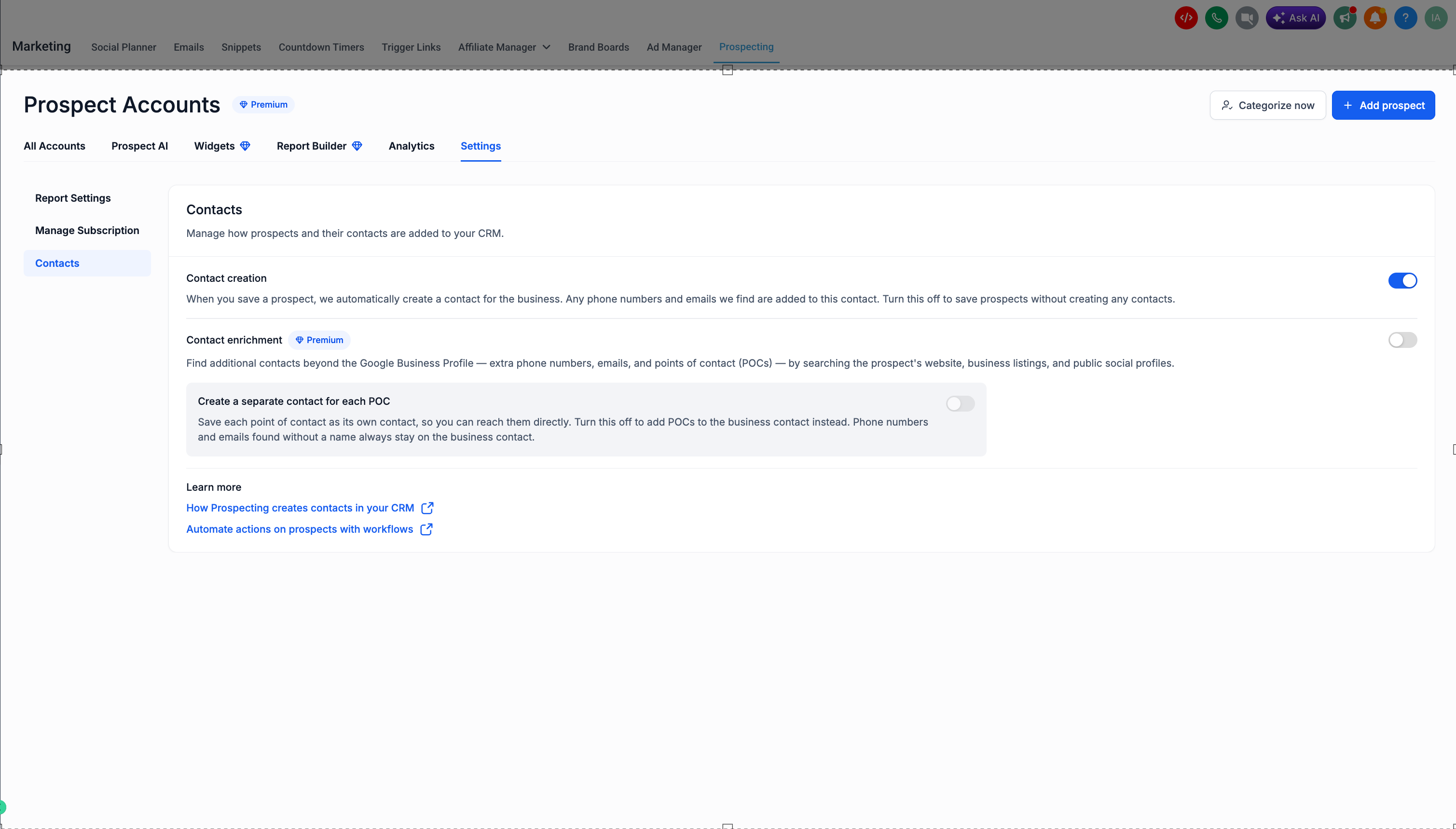The image size is (1456, 829).
Task: Switch to the Analytics tab
Action: coord(412,146)
